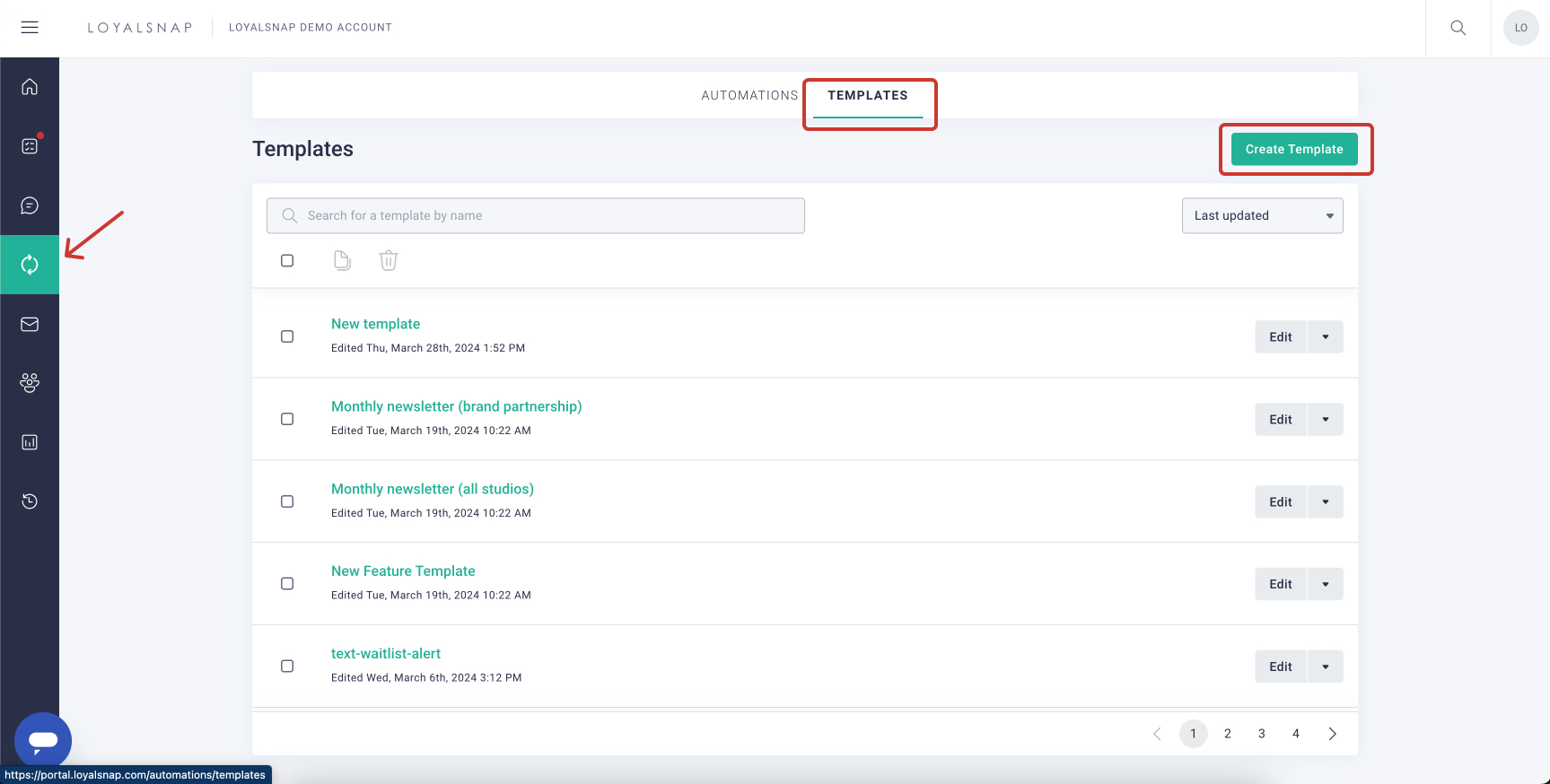Switch to the Automations tab
This screenshot has width=1550, height=784.
coord(749,95)
